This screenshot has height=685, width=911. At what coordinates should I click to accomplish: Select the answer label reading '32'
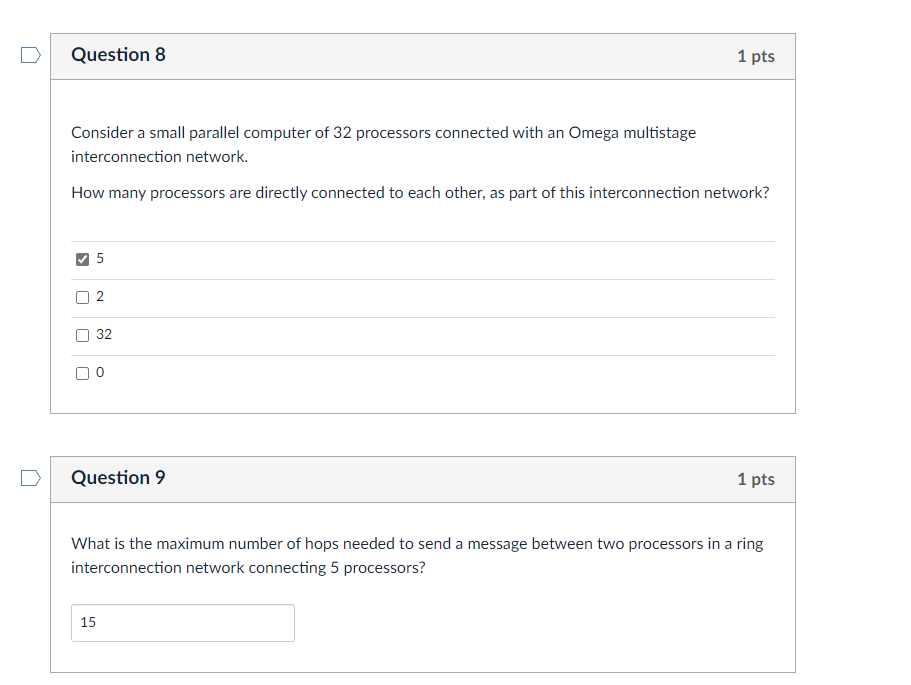coord(104,335)
